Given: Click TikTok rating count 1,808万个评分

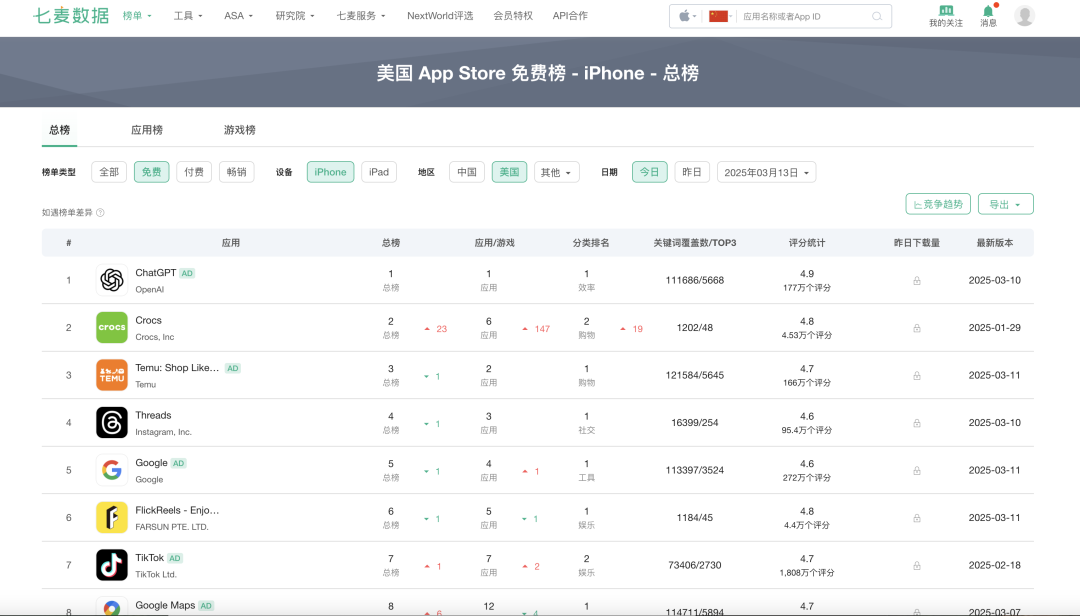Looking at the screenshot, I should (x=807, y=573).
